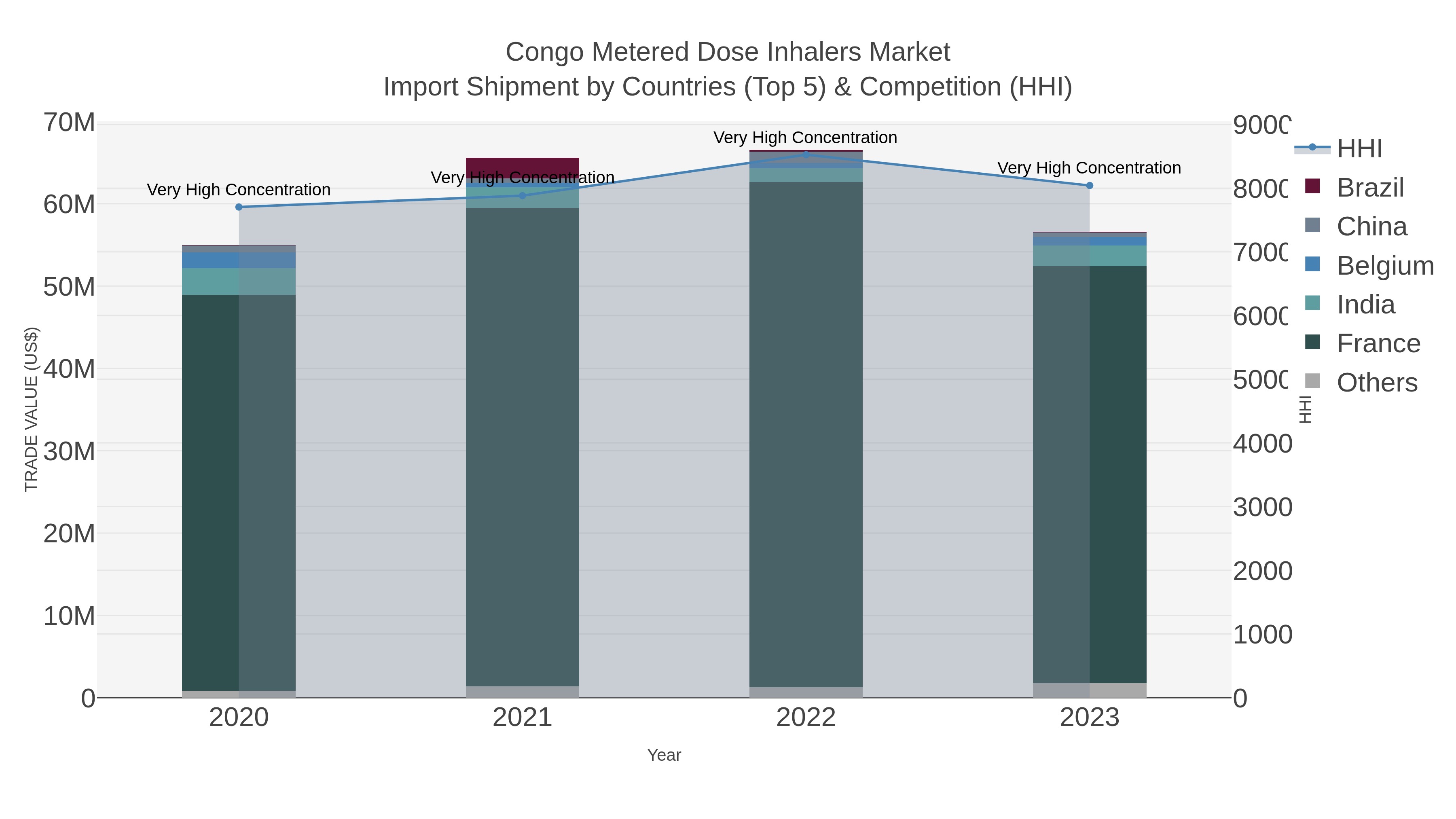Click the France segment of 2020 bar
Image resolution: width=1456 pixels, height=819 pixels.
[239, 492]
